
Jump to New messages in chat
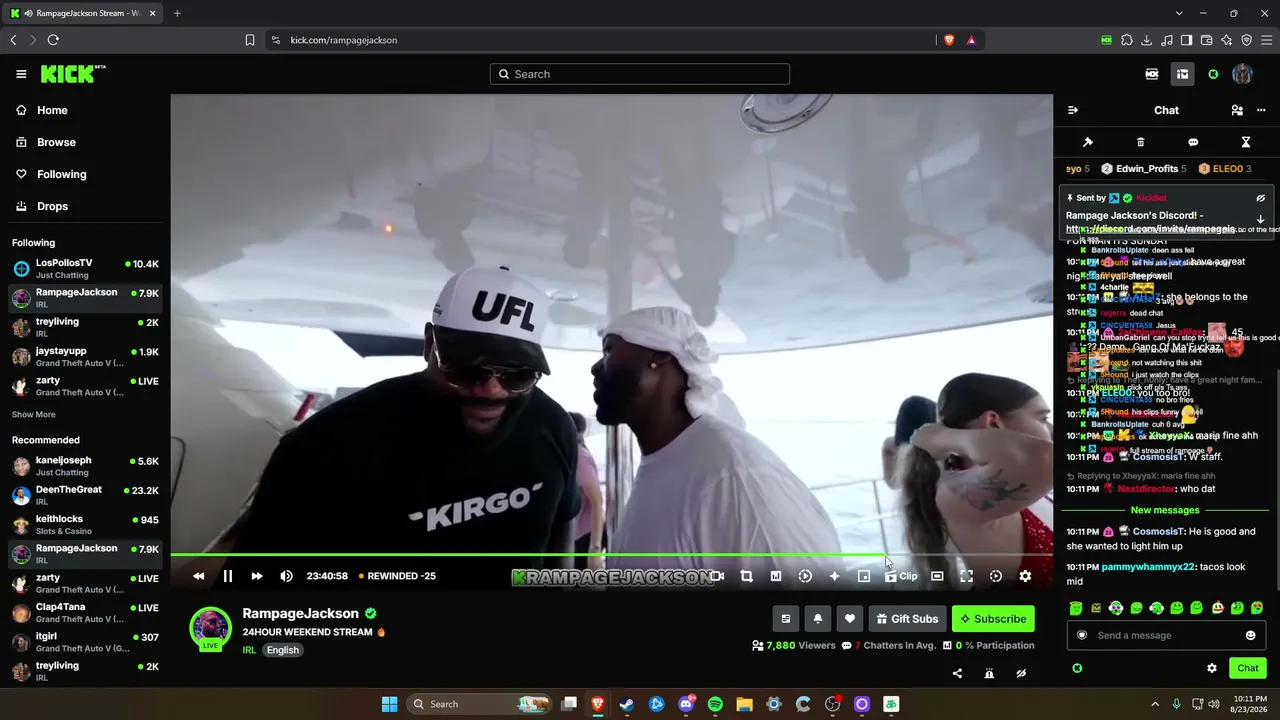point(1165,510)
